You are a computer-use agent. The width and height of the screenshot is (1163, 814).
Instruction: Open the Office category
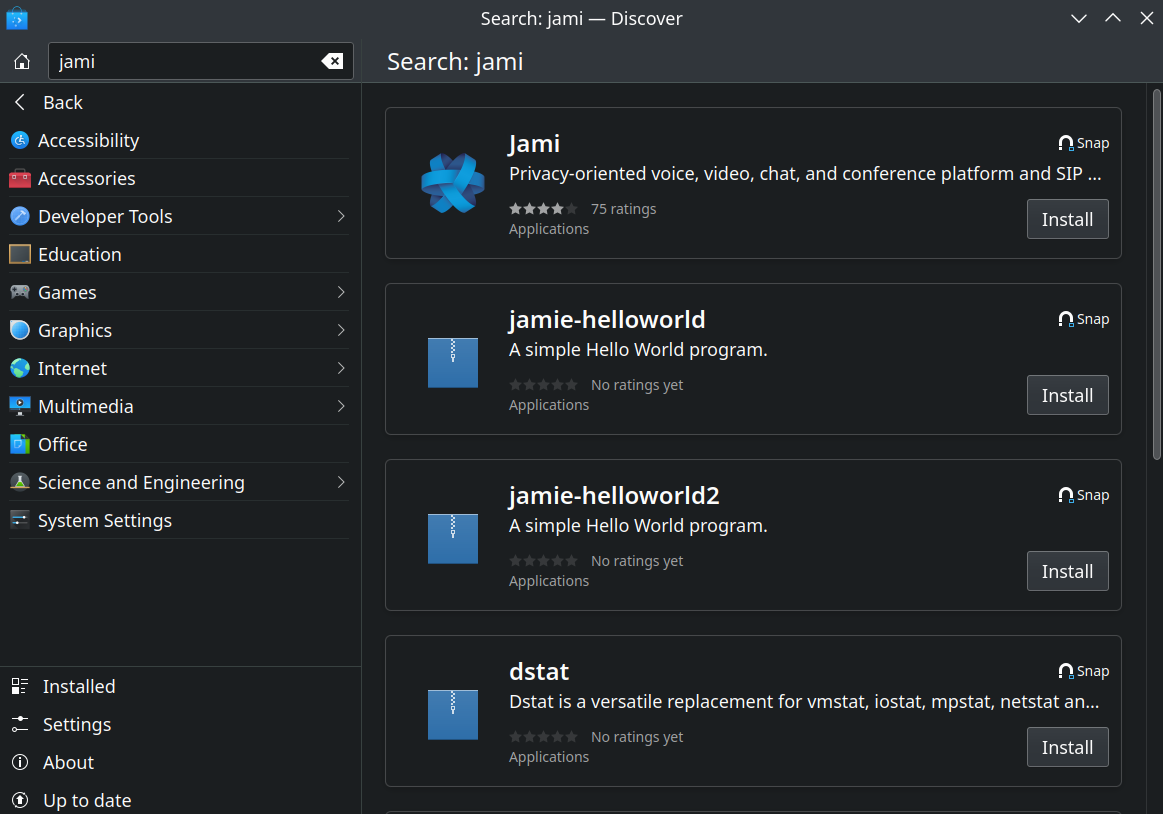pyautogui.click(x=179, y=444)
